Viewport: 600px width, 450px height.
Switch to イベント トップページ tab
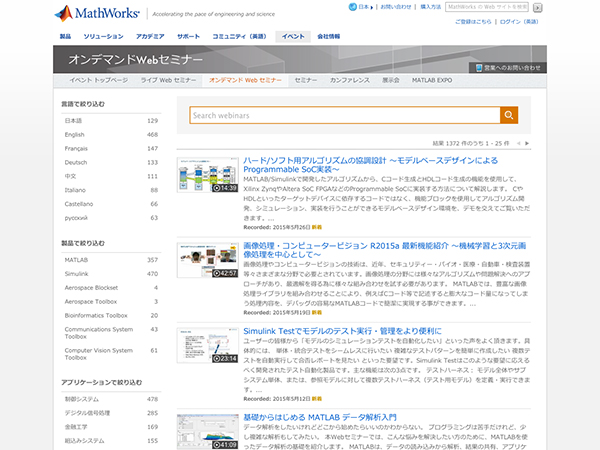pos(99,80)
